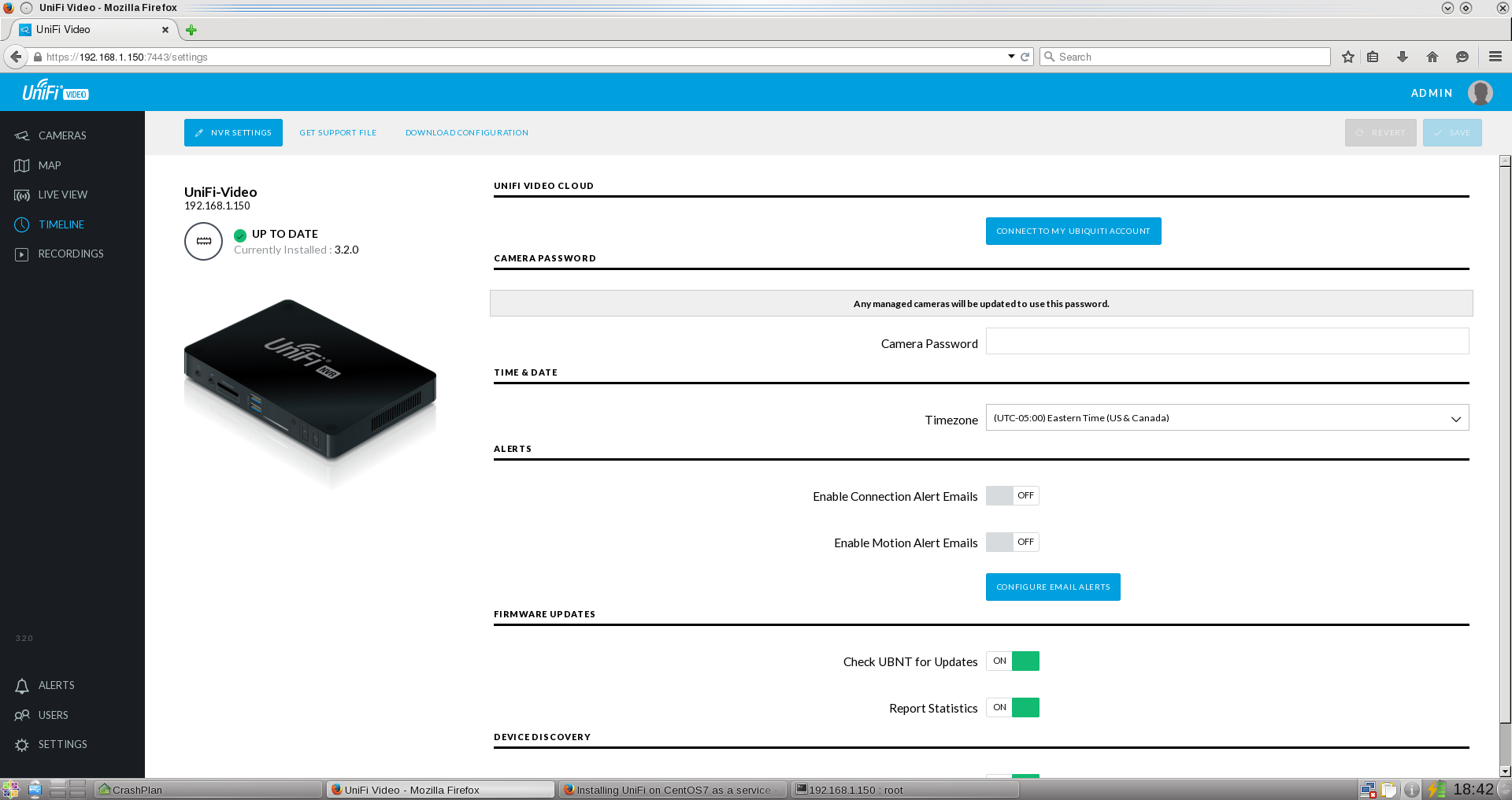Click the UniFi Video logo
1512x800 pixels.
55,91
